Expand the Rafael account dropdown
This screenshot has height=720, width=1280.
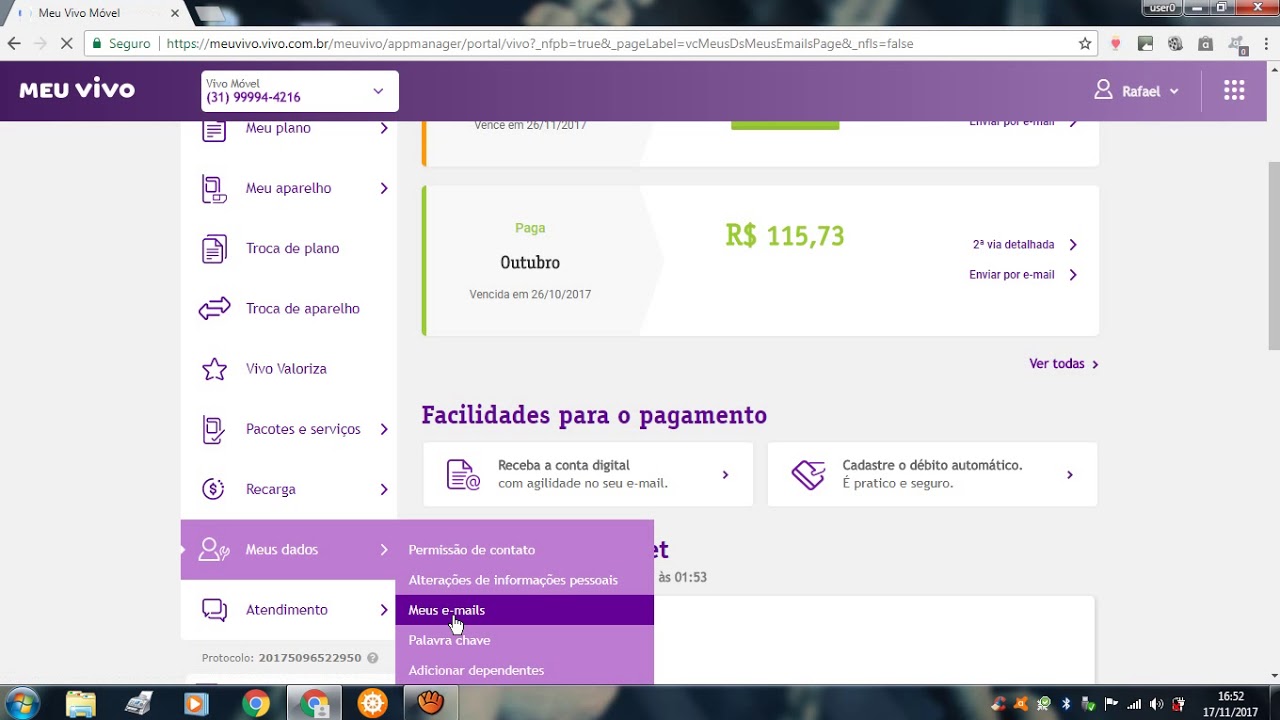click(x=1137, y=91)
